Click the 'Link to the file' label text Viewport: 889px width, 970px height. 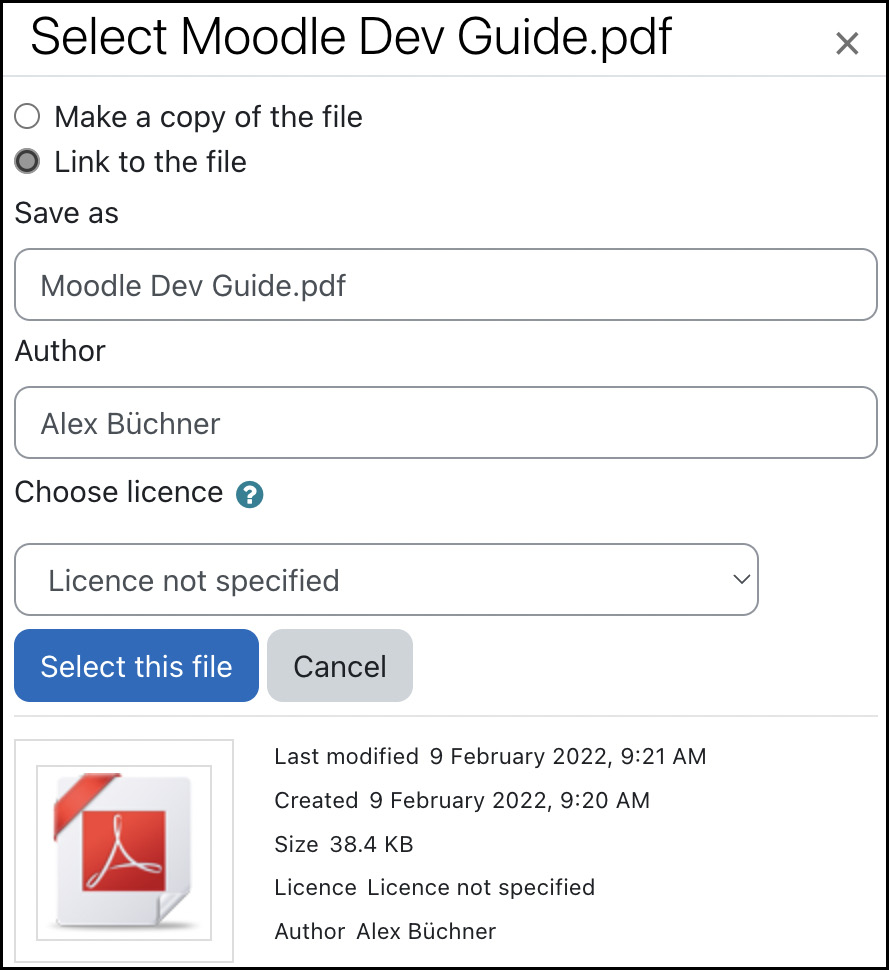[150, 162]
